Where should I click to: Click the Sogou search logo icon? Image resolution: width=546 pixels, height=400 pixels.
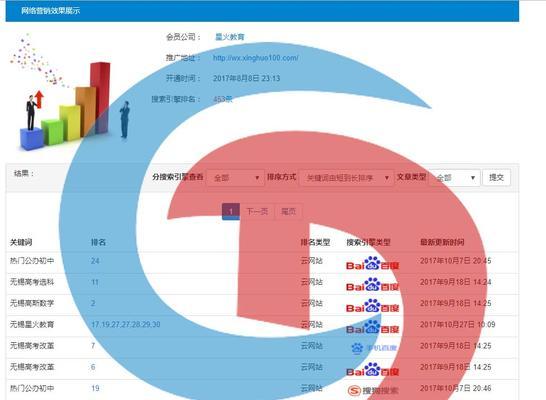[354, 390]
